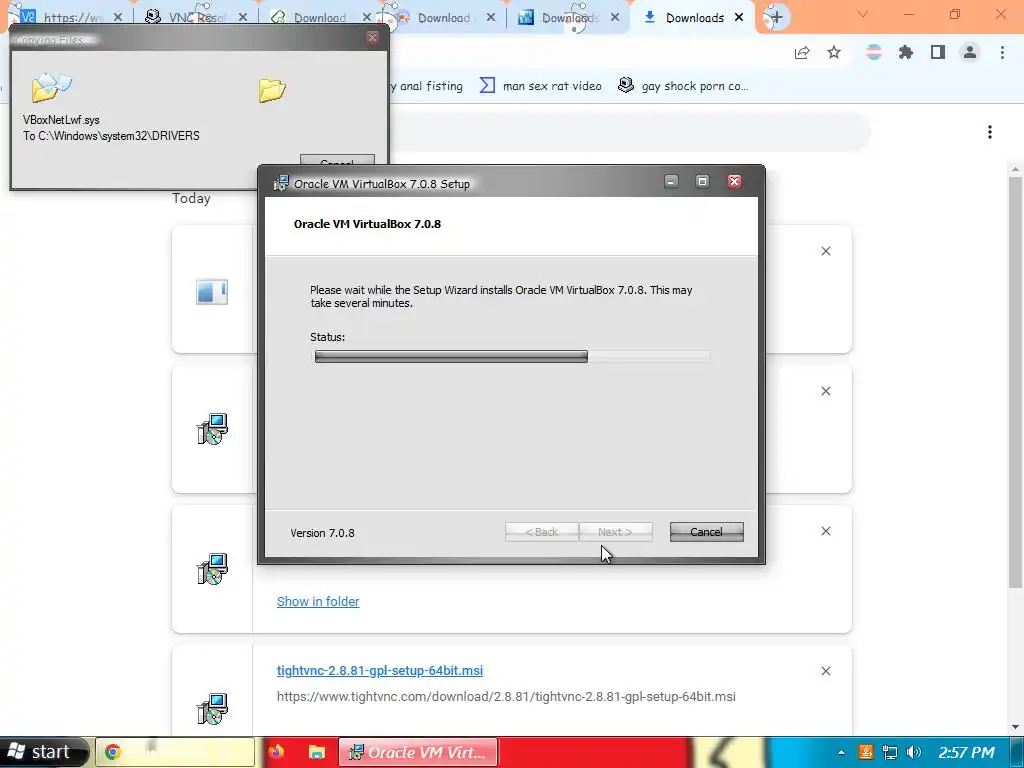Screen dimensions: 1024x768
Task: Click the striped flag extension icon
Action: click(x=874, y=52)
